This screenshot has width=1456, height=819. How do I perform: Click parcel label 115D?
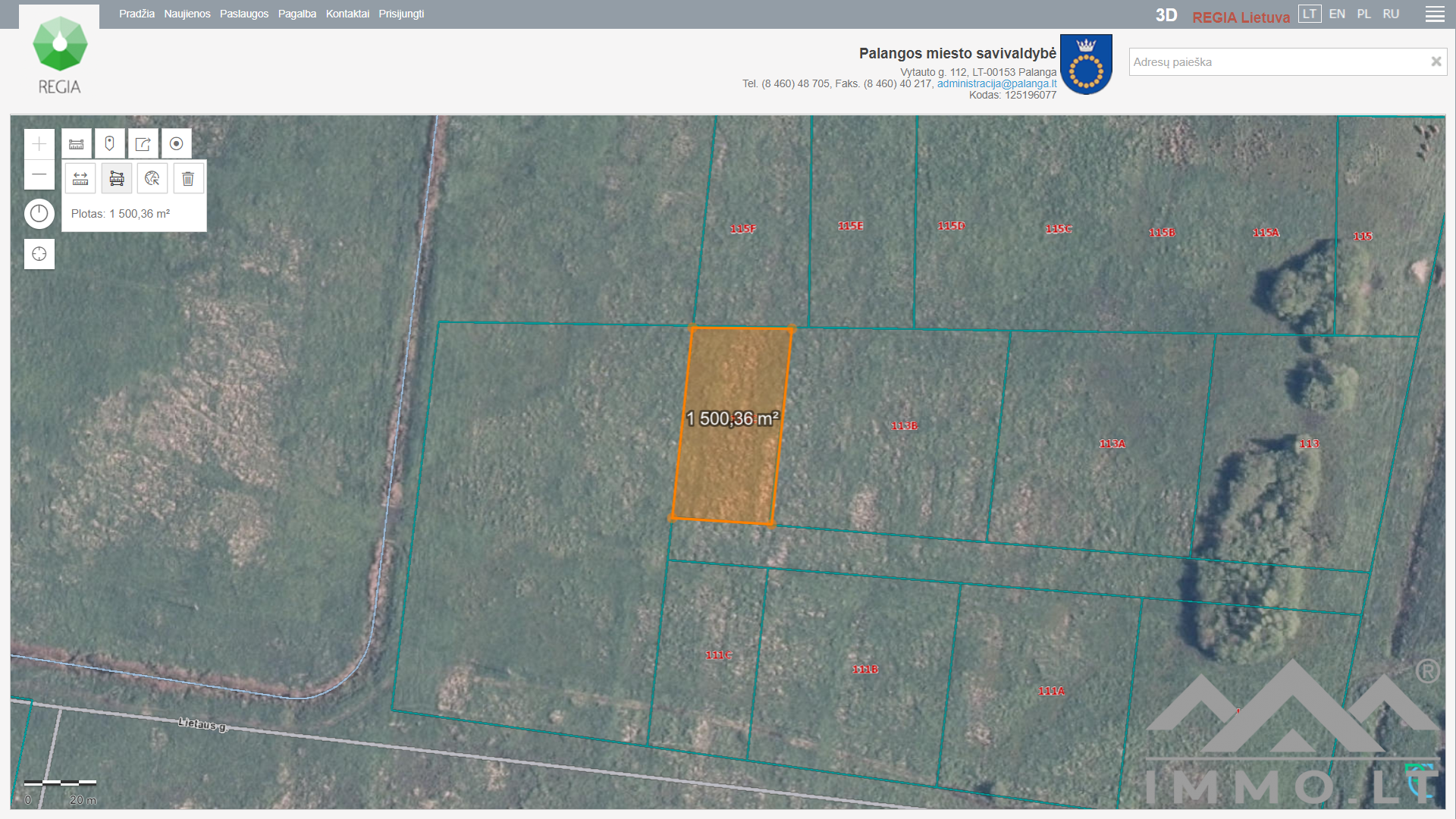tap(951, 226)
